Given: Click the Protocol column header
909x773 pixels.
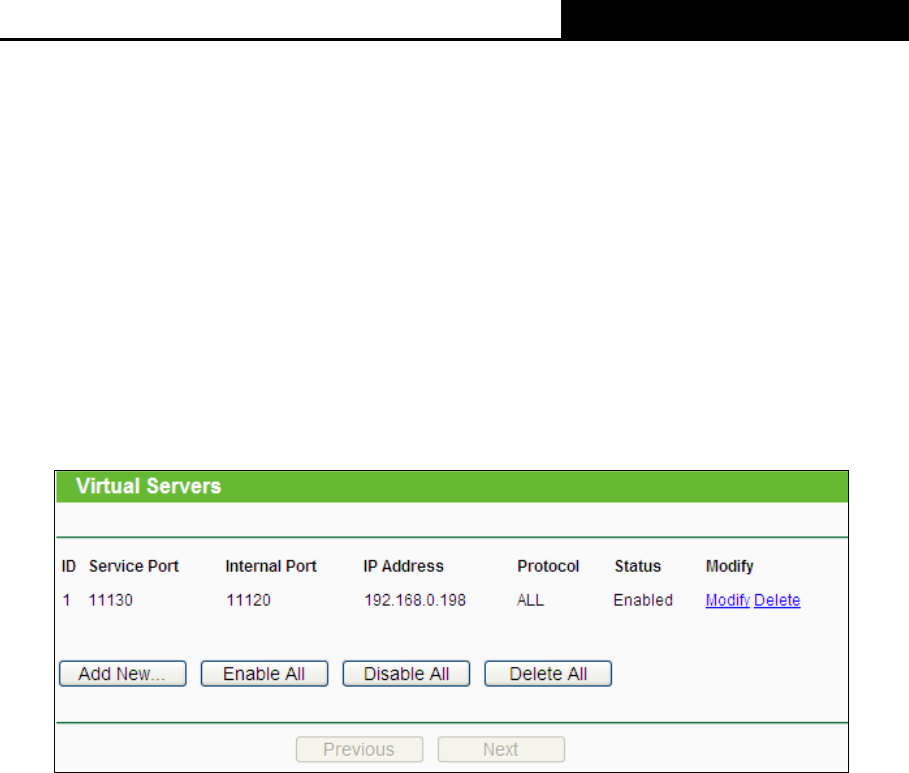Looking at the screenshot, I should click(x=548, y=566).
